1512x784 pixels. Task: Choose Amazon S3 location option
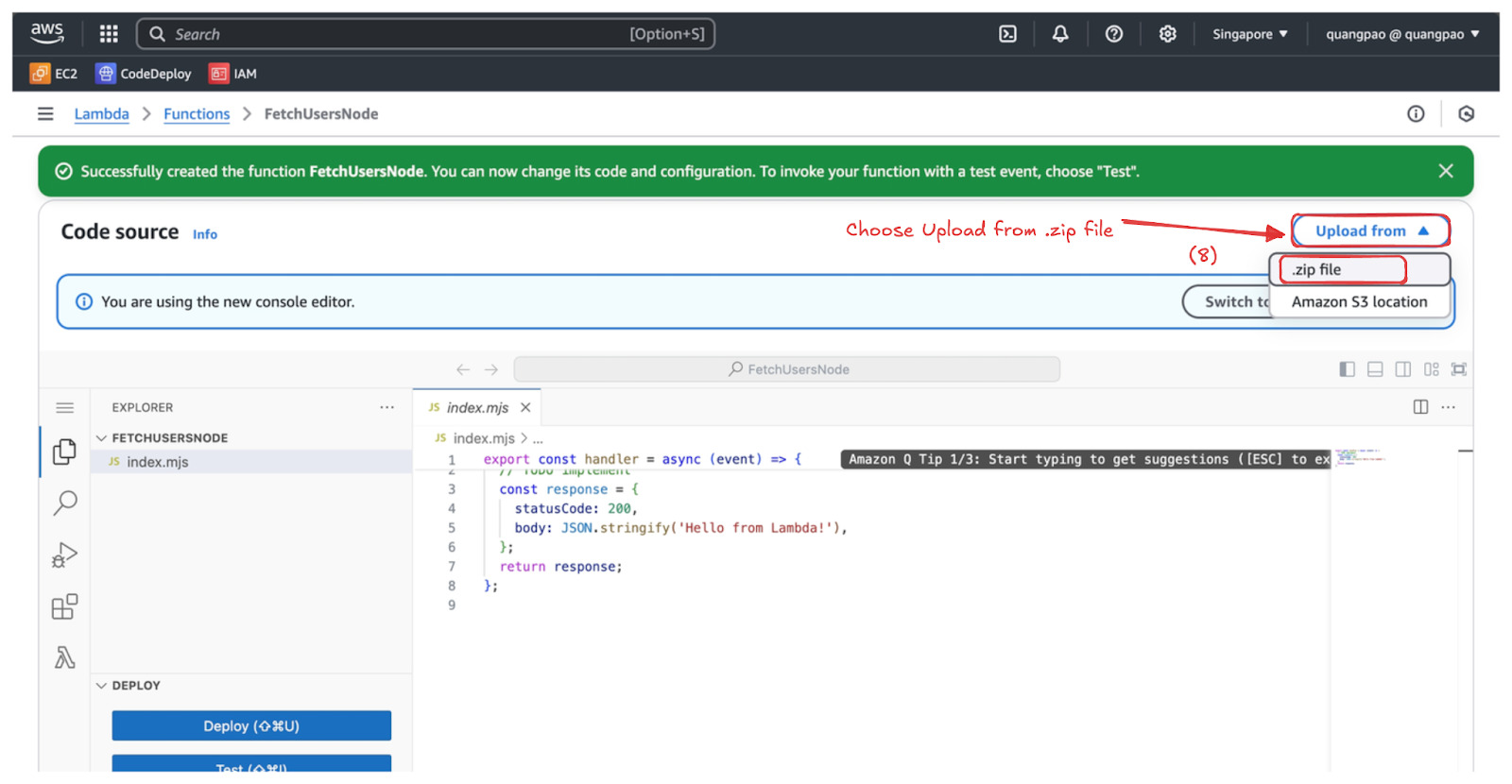click(1359, 302)
